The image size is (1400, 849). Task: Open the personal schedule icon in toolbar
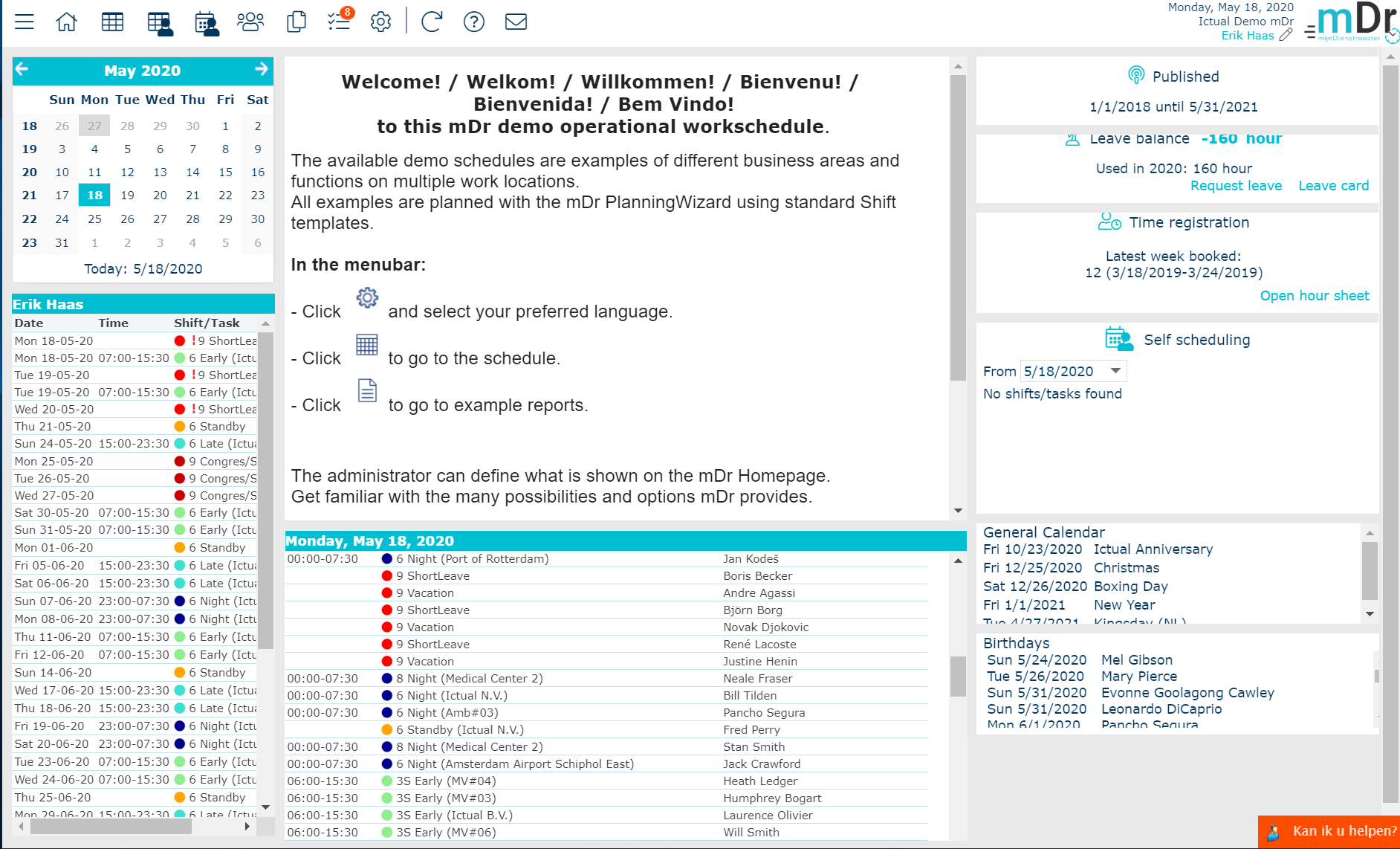(x=161, y=23)
